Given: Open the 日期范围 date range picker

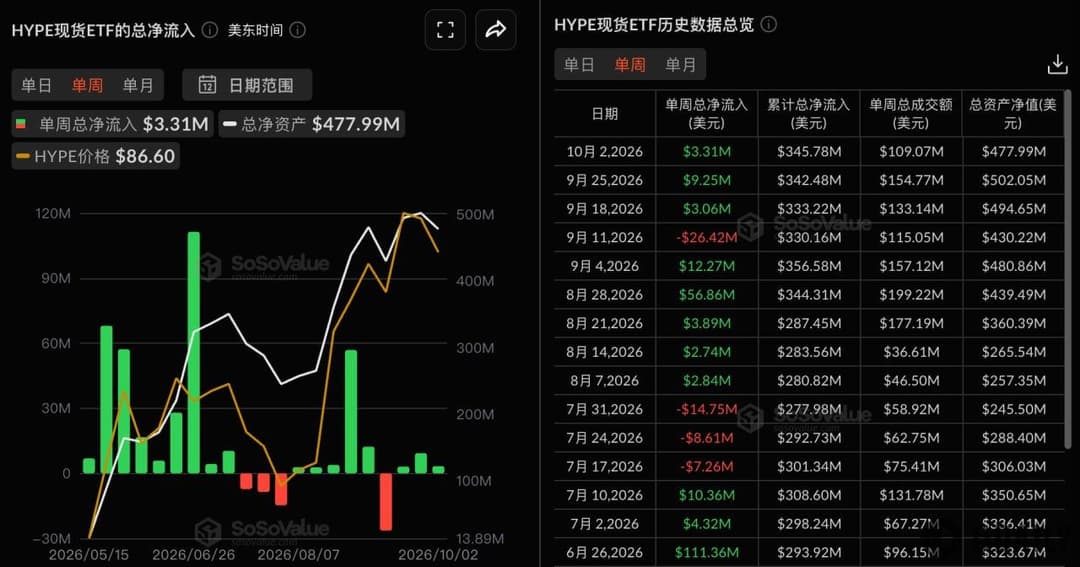Looking at the screenshot, I should 247,85.
